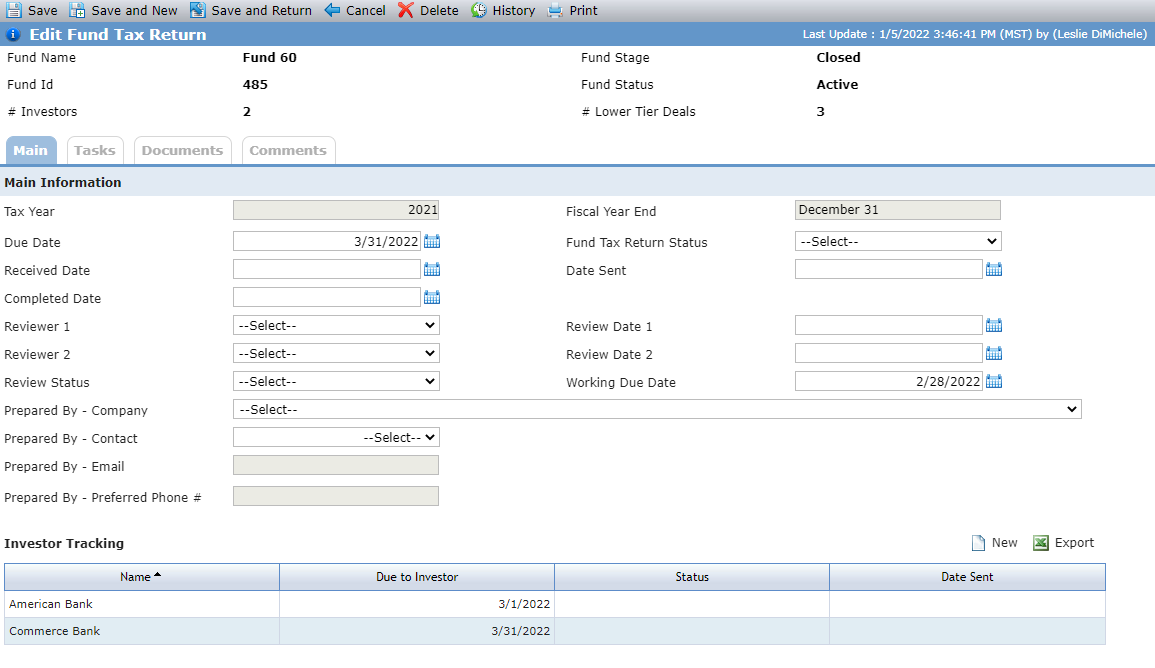Open the Completed Date calendar picker

click(x=432, y=298)
